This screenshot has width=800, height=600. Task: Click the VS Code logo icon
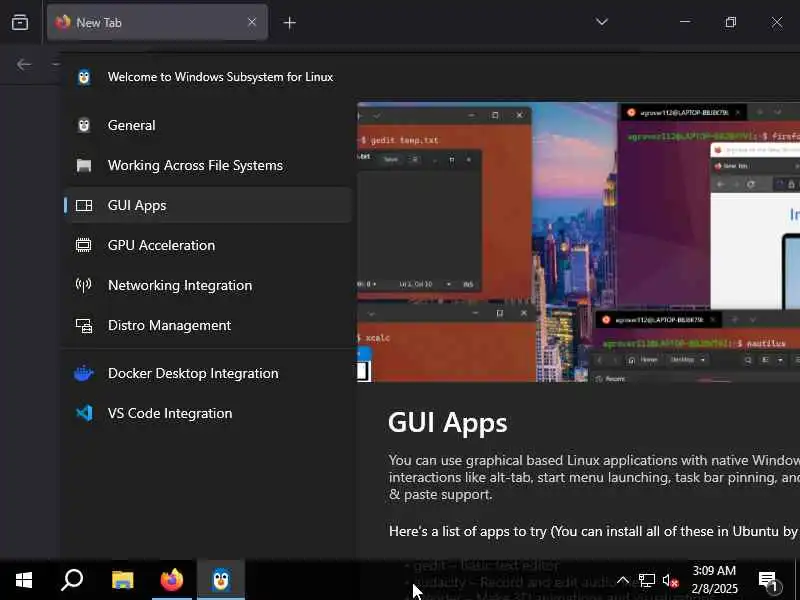(x=84, y=413)
